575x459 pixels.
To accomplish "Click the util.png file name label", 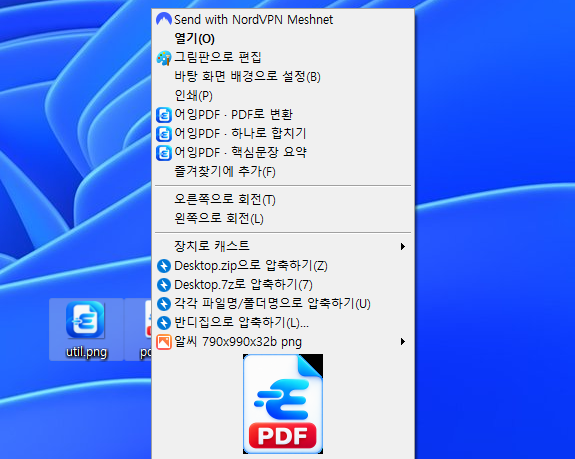I will click(87, 352).
